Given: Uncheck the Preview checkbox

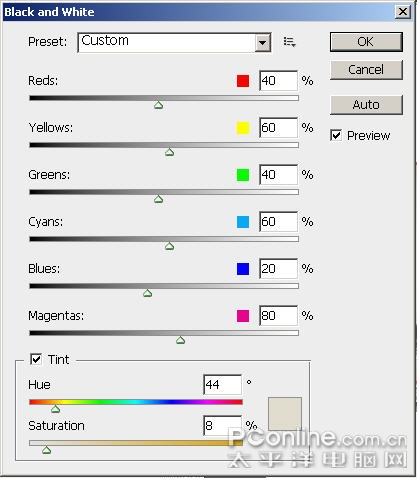Looking at the screenshot, I should coord(336,135).
